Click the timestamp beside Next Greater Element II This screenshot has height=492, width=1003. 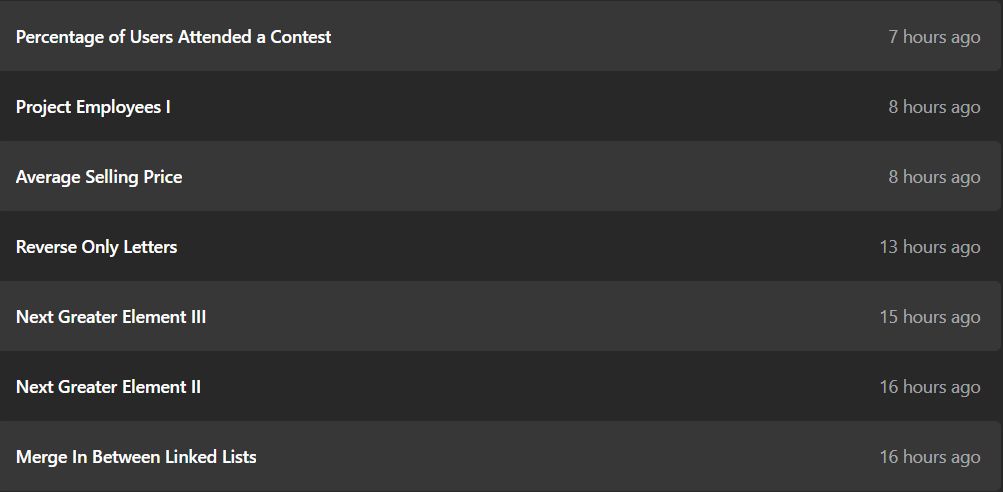tap(929, 387)
